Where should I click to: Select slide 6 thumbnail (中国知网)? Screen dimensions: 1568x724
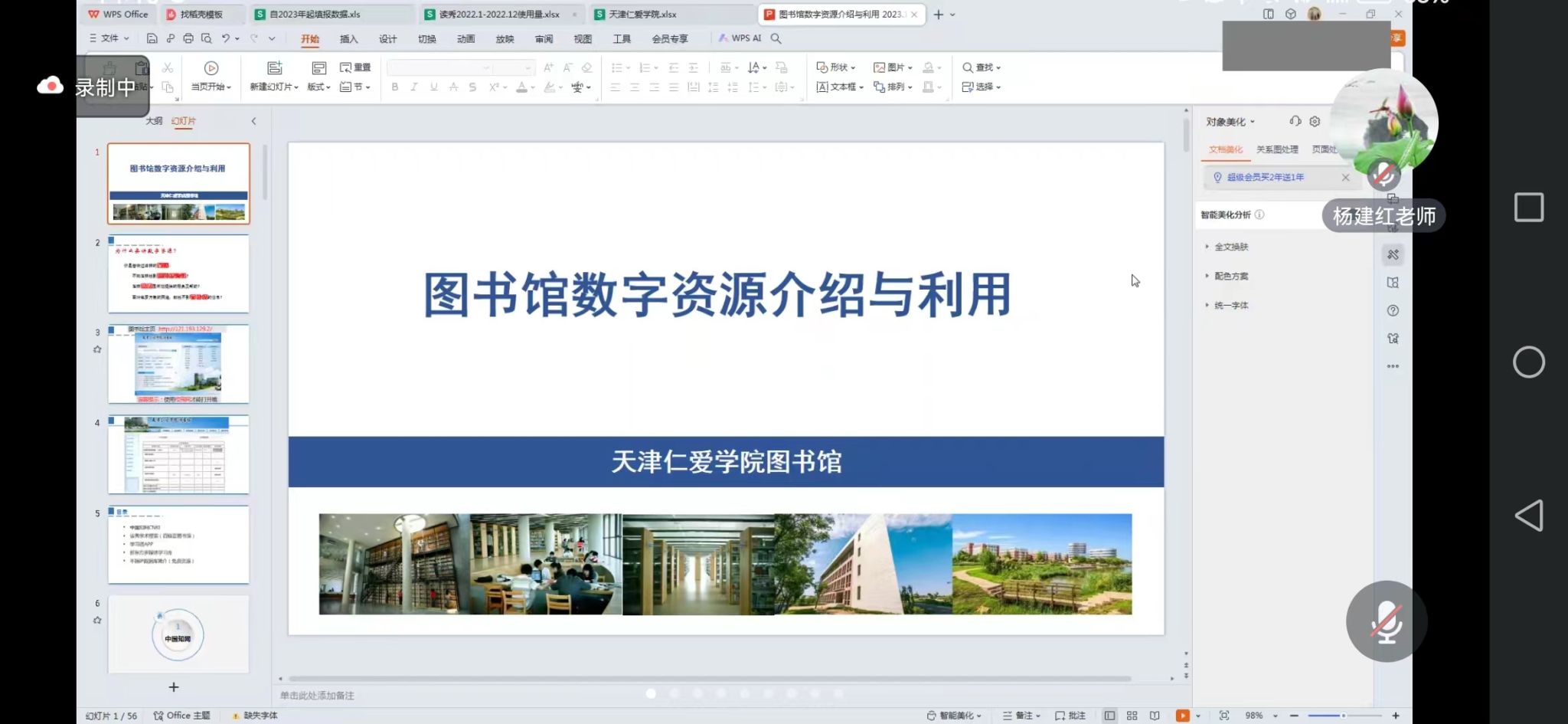178,634
